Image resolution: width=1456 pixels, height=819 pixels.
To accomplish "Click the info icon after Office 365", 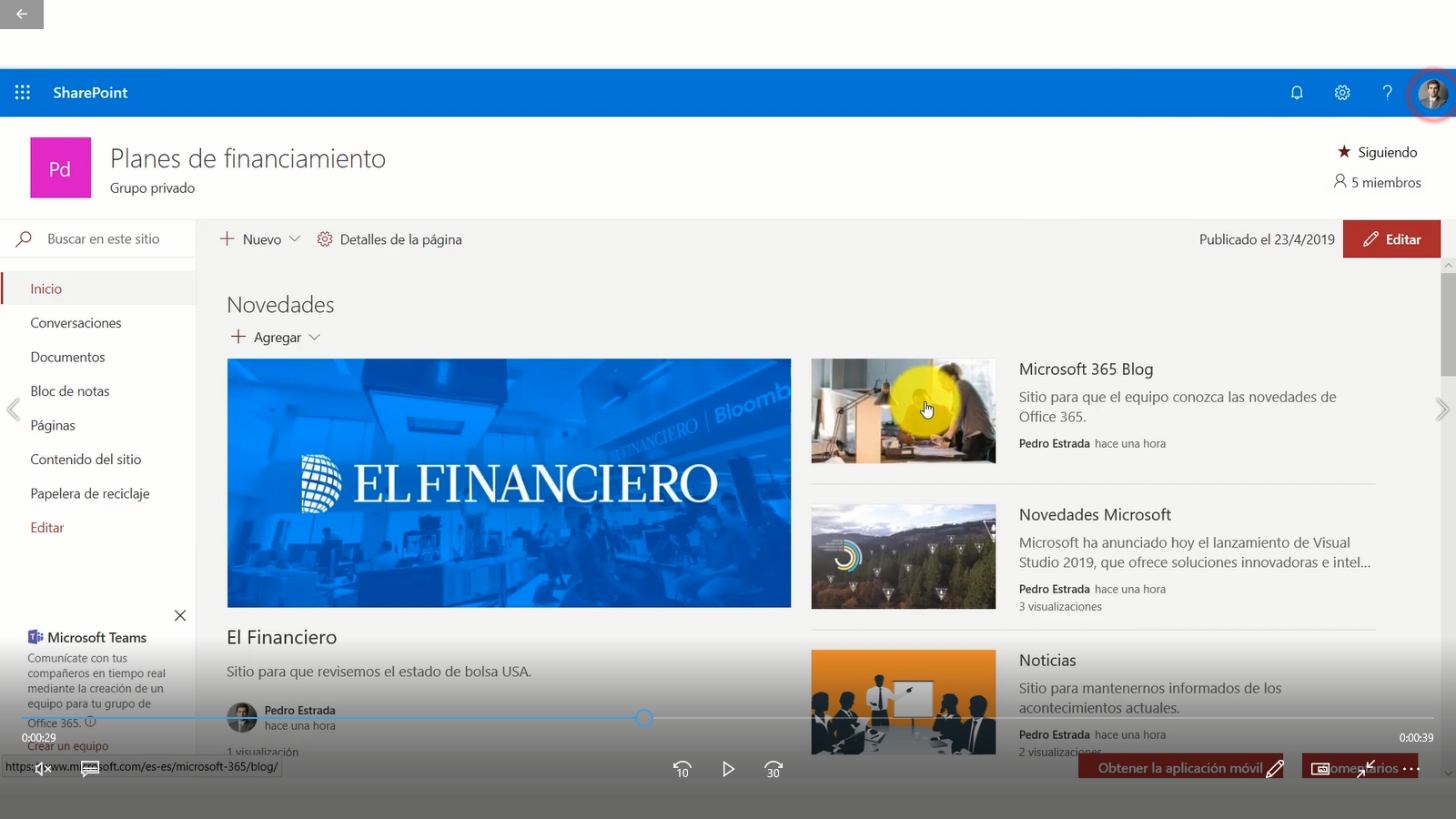I will pos(90,722).
